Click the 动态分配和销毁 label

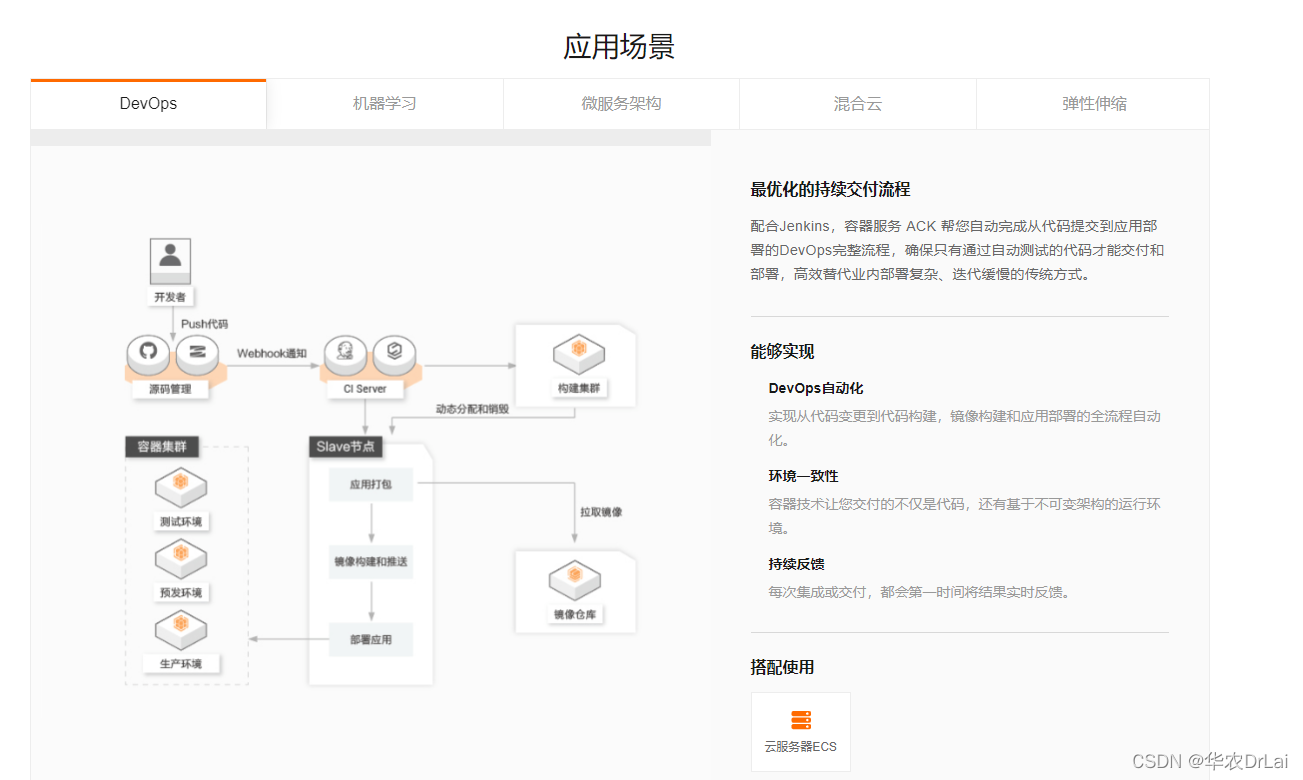tap(472, 409)
